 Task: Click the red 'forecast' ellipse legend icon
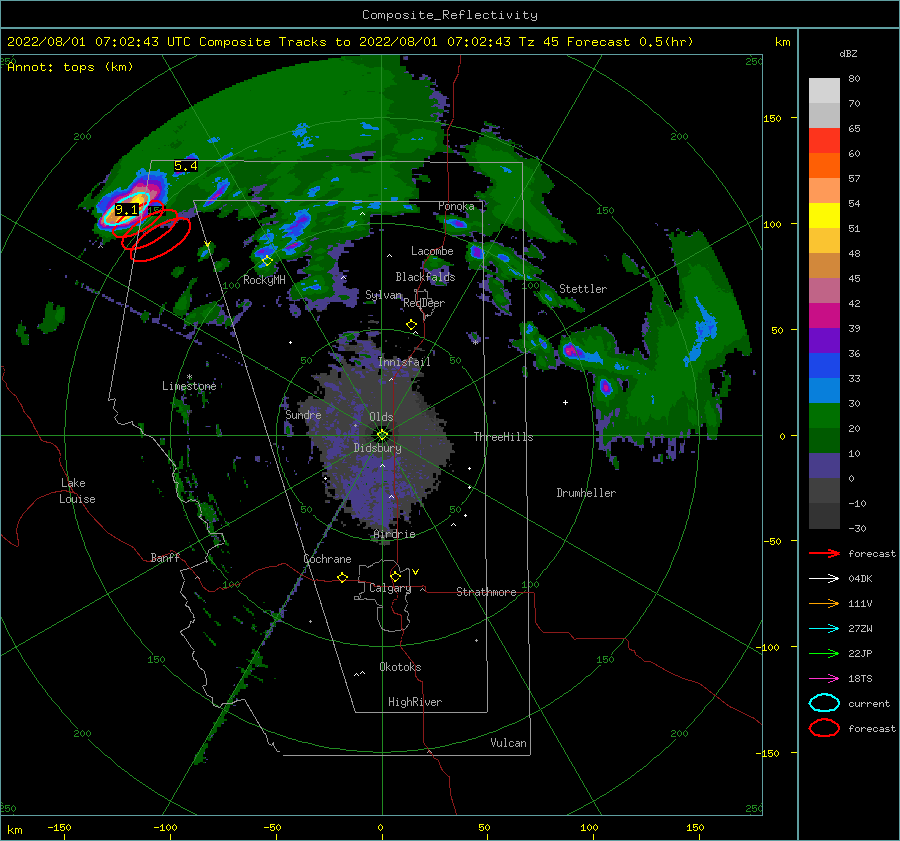[x=824, y=728]
